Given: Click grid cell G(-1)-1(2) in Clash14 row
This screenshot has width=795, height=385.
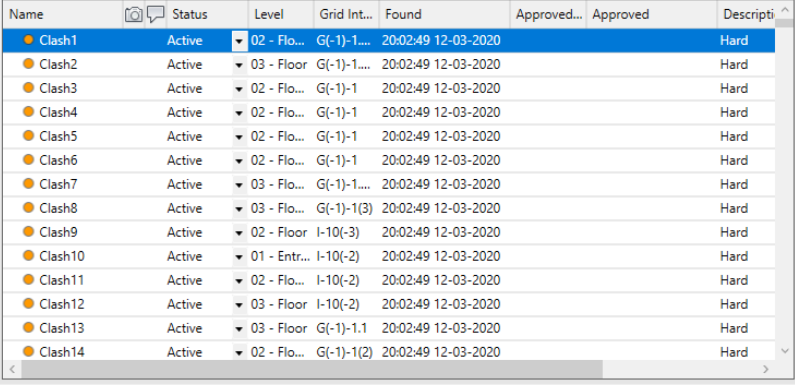Looking at the screenshot, I should tap(345, 352).
